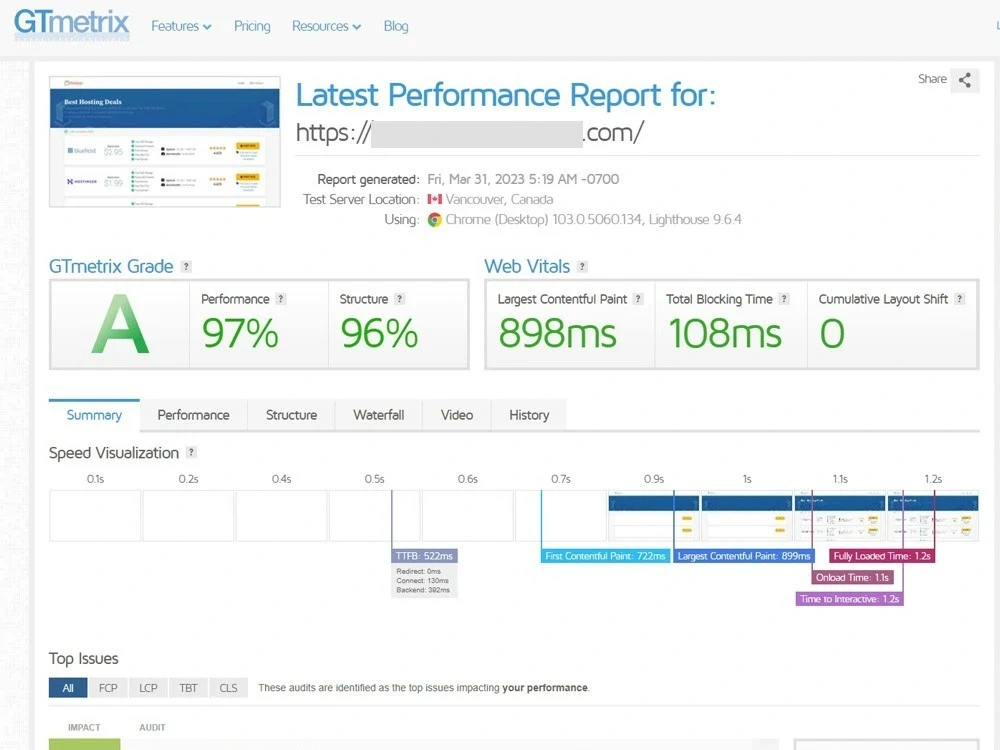Click the grade letter A
Screen dimensions: 1000x750
(120, 325)
